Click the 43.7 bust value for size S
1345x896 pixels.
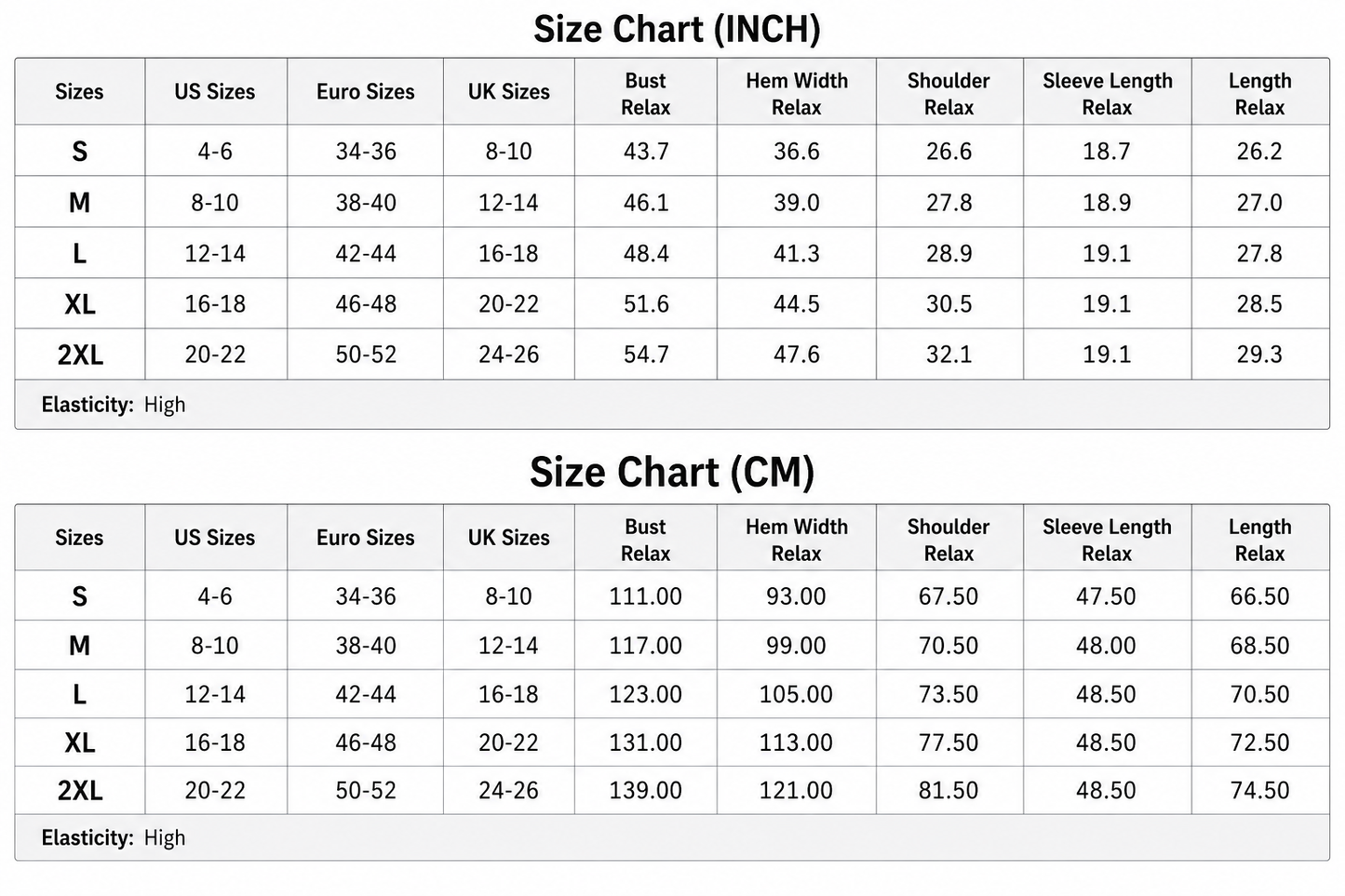tap(646, 151)
